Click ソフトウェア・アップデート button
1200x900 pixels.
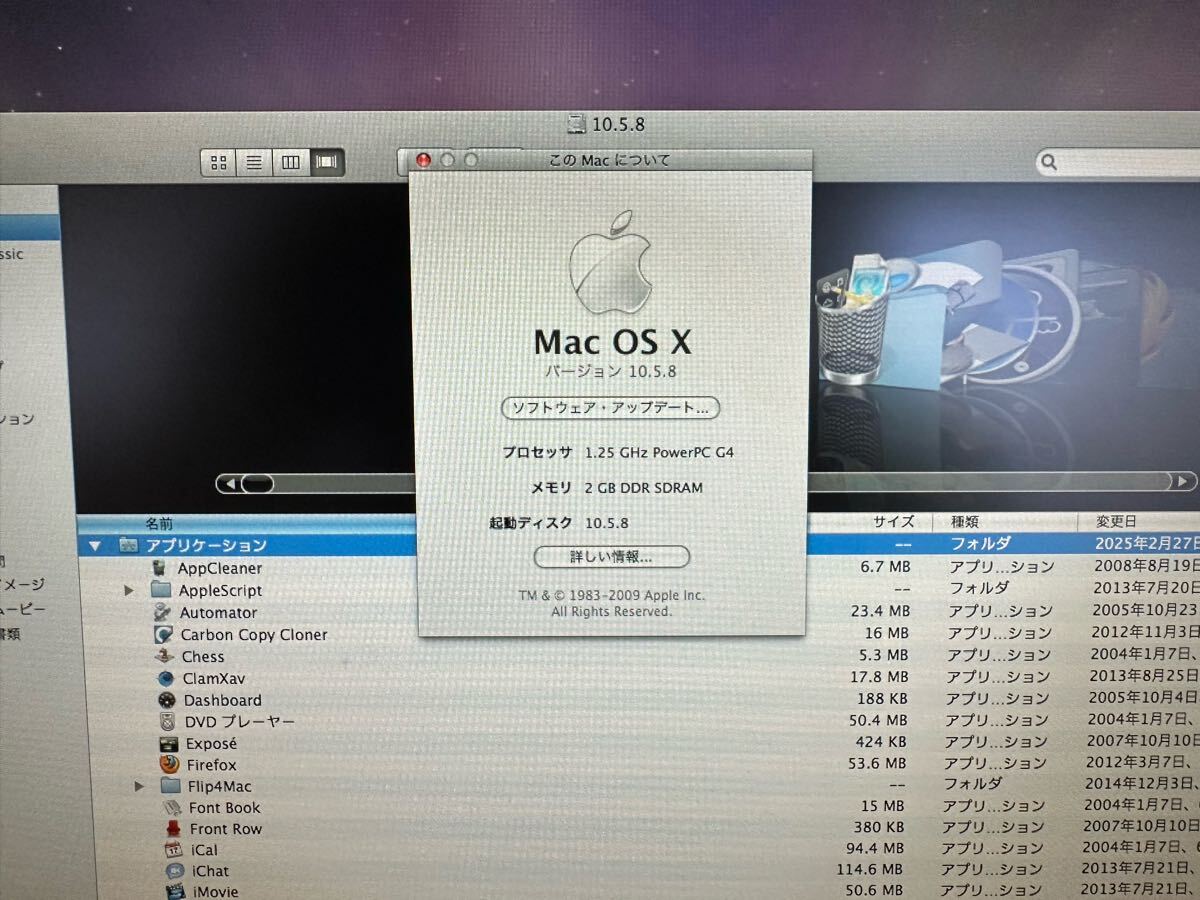610,408
